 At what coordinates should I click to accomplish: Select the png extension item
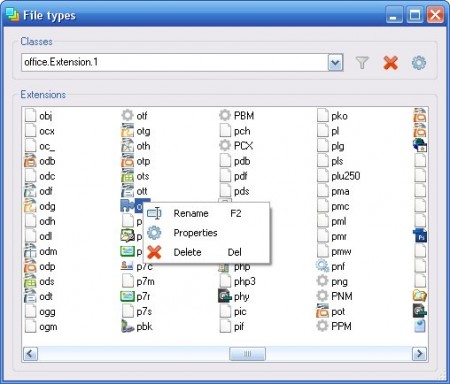pyautogui.click(x=332, y=281)
